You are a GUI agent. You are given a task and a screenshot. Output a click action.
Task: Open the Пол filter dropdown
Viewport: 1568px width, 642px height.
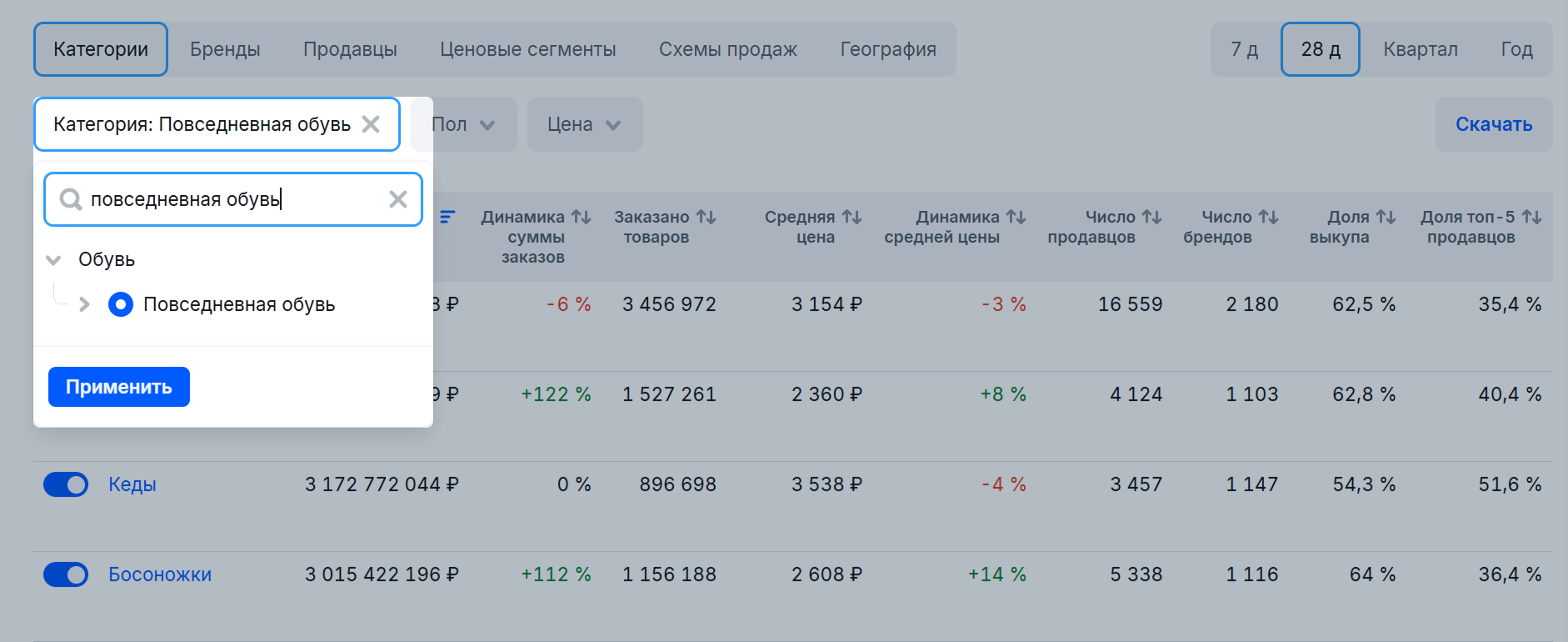(464, 124)
